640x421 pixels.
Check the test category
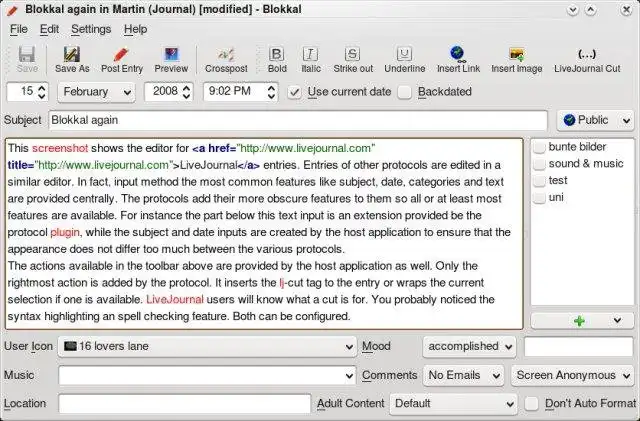tap(539, 180)
